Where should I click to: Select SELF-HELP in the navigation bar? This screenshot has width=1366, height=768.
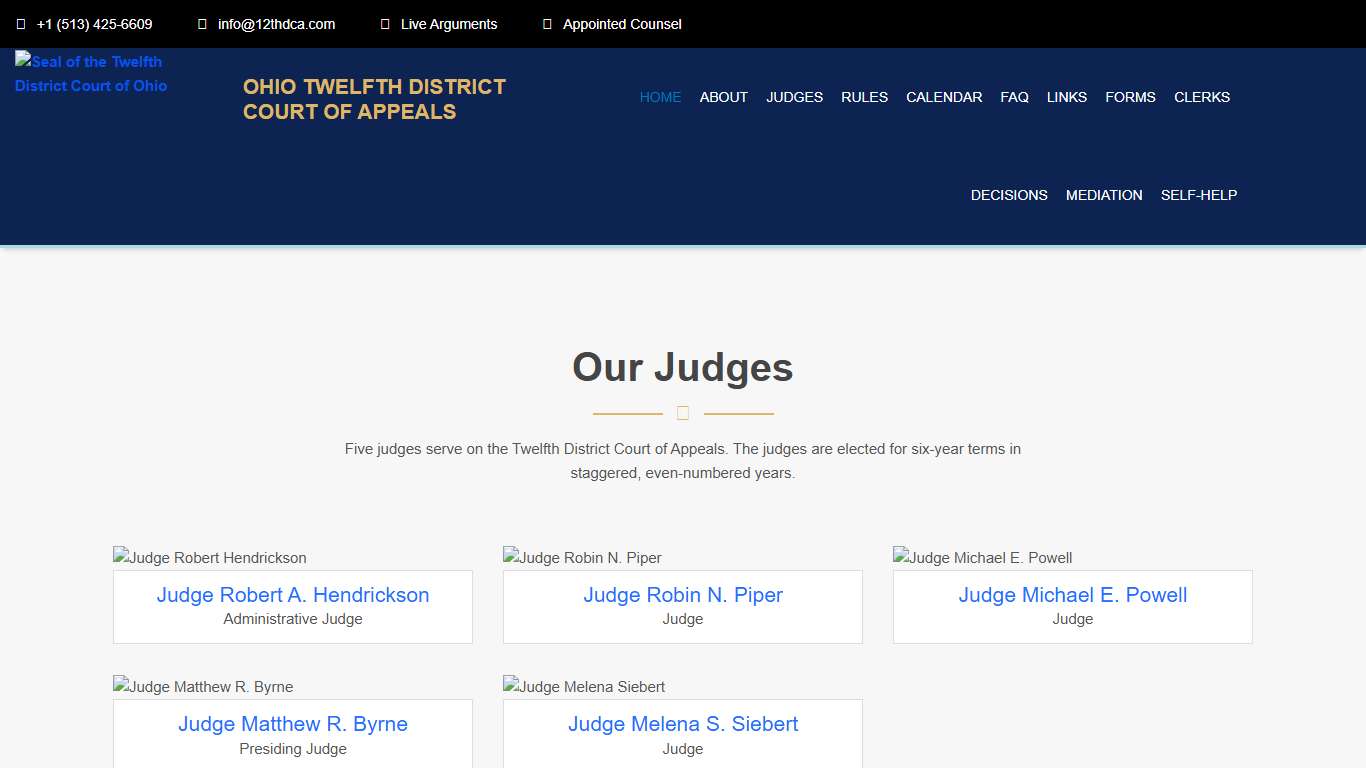[1199, 195]
